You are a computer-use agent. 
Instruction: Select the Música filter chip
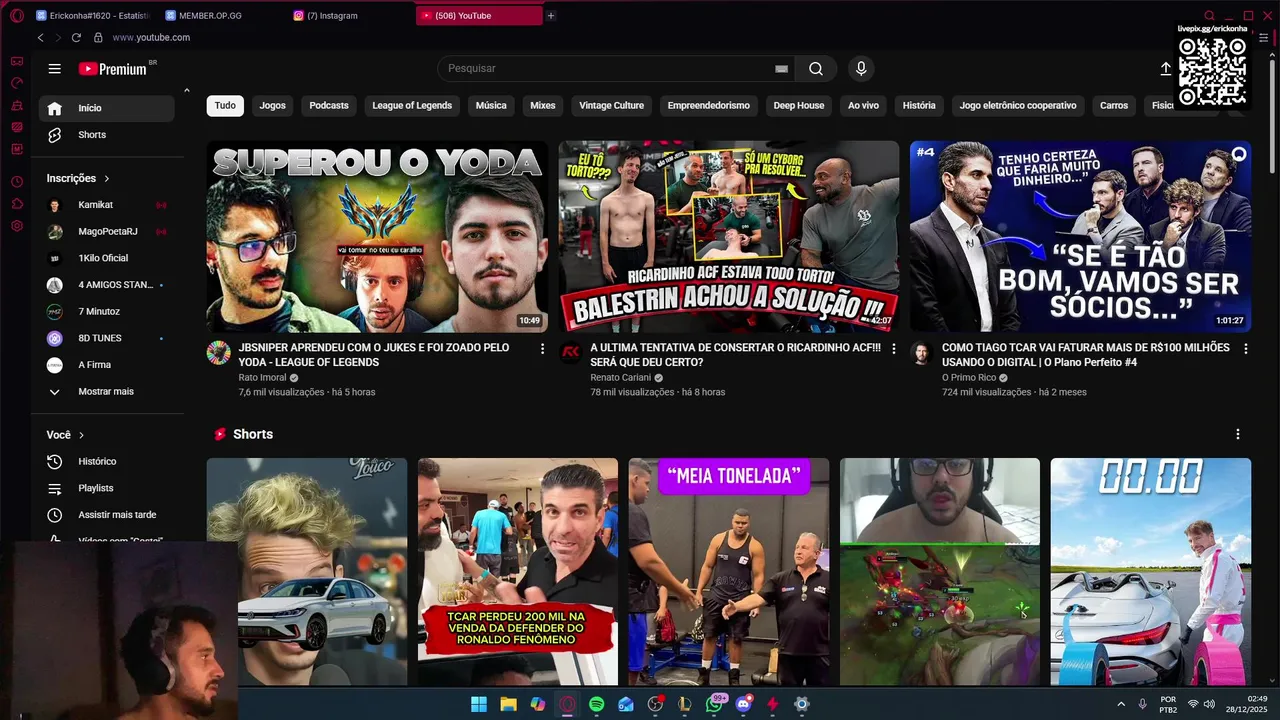pyautogui.click(x=491, y=106)
